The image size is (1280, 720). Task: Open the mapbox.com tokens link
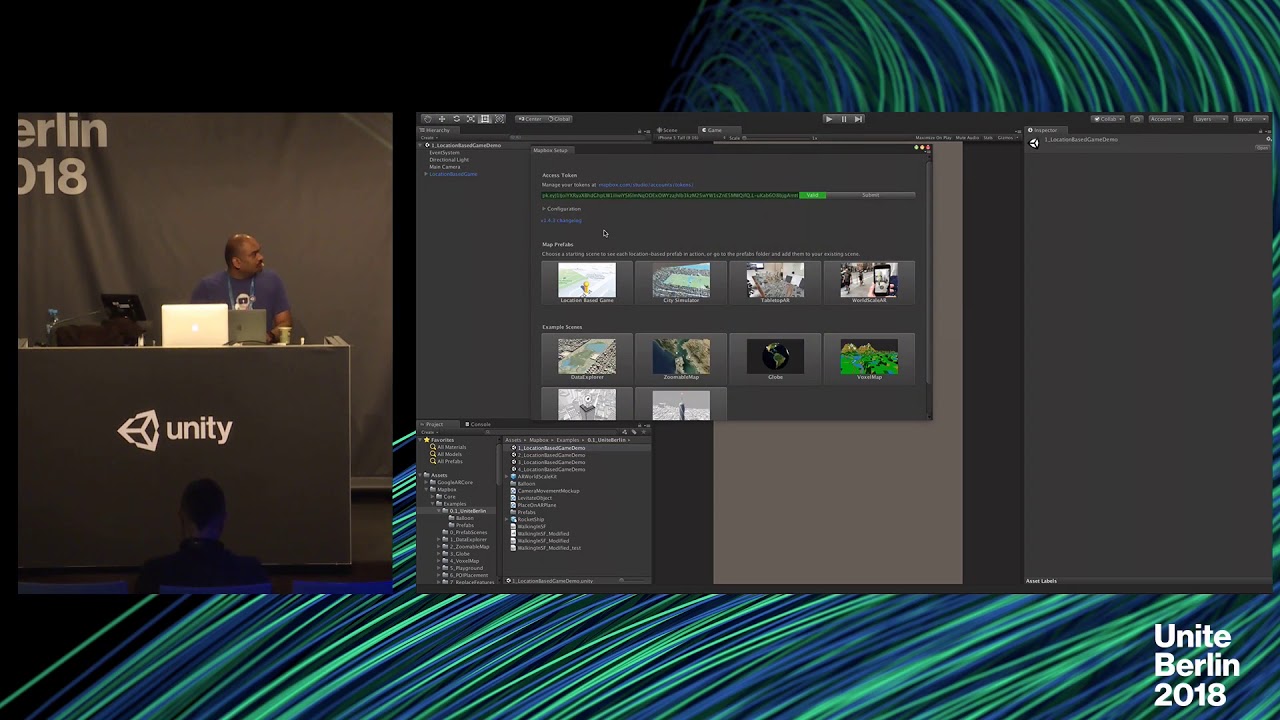[645, 185]
